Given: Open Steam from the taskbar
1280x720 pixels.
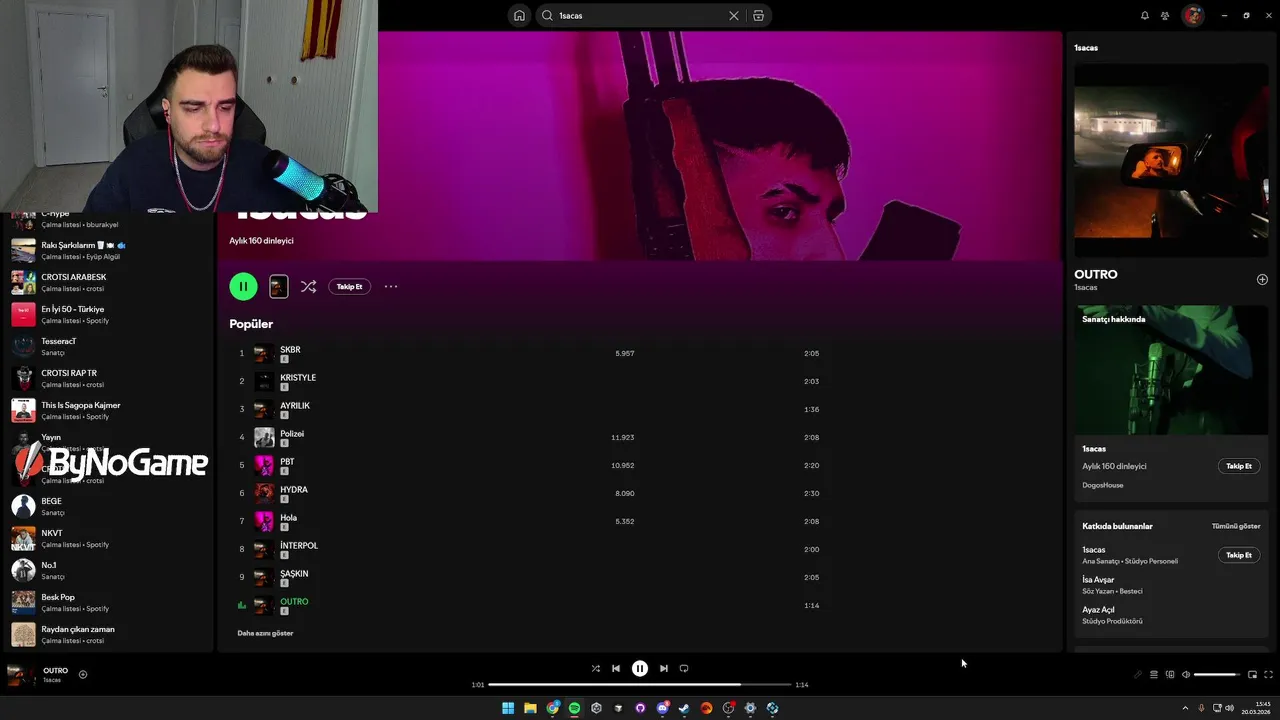Looking at the screenshot, I should [684, 708].
